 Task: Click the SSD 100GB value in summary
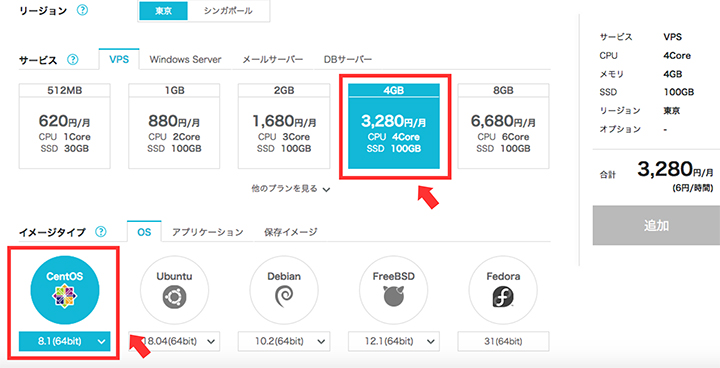[x=679, y=92]
